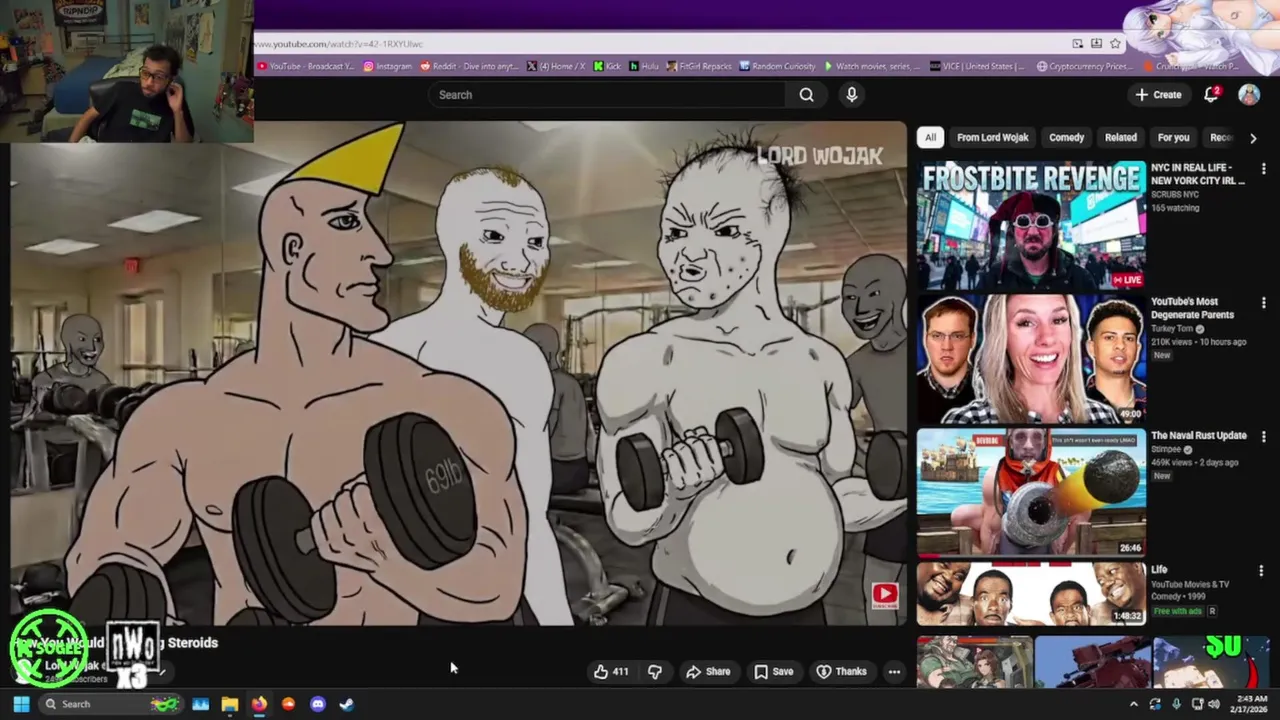This screenshot has width=1280, height=720.
Task: Play or pause the Lord Wojak video
Action: [x=459, y=375]
